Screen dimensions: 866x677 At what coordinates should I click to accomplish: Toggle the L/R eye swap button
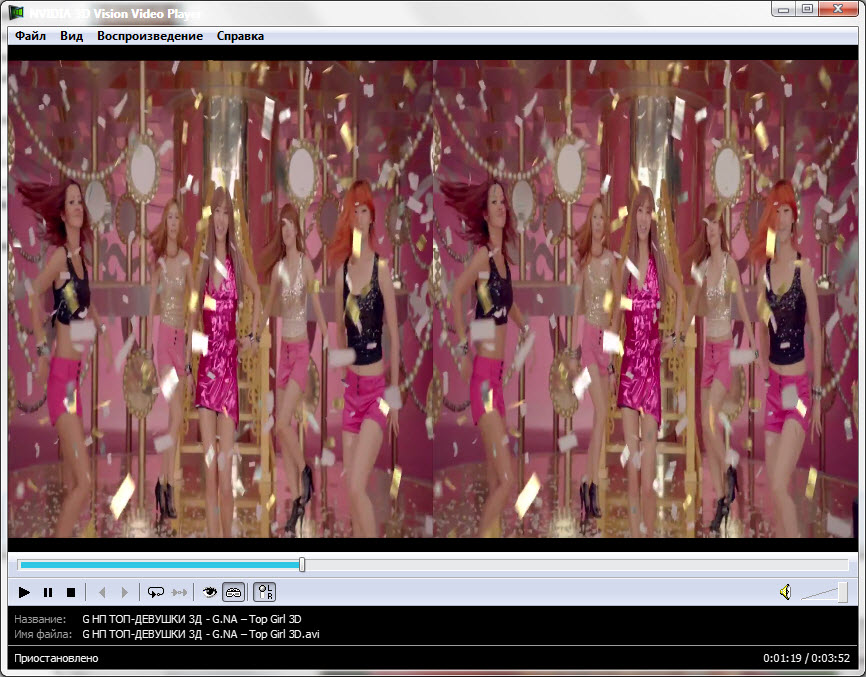[265, 593]
